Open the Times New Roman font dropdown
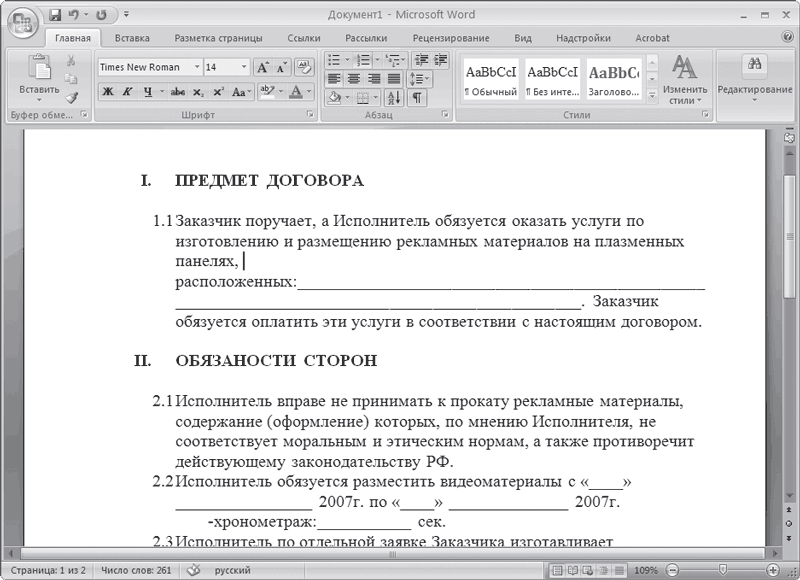Viewport: 800px width, 580px height. 197,67
